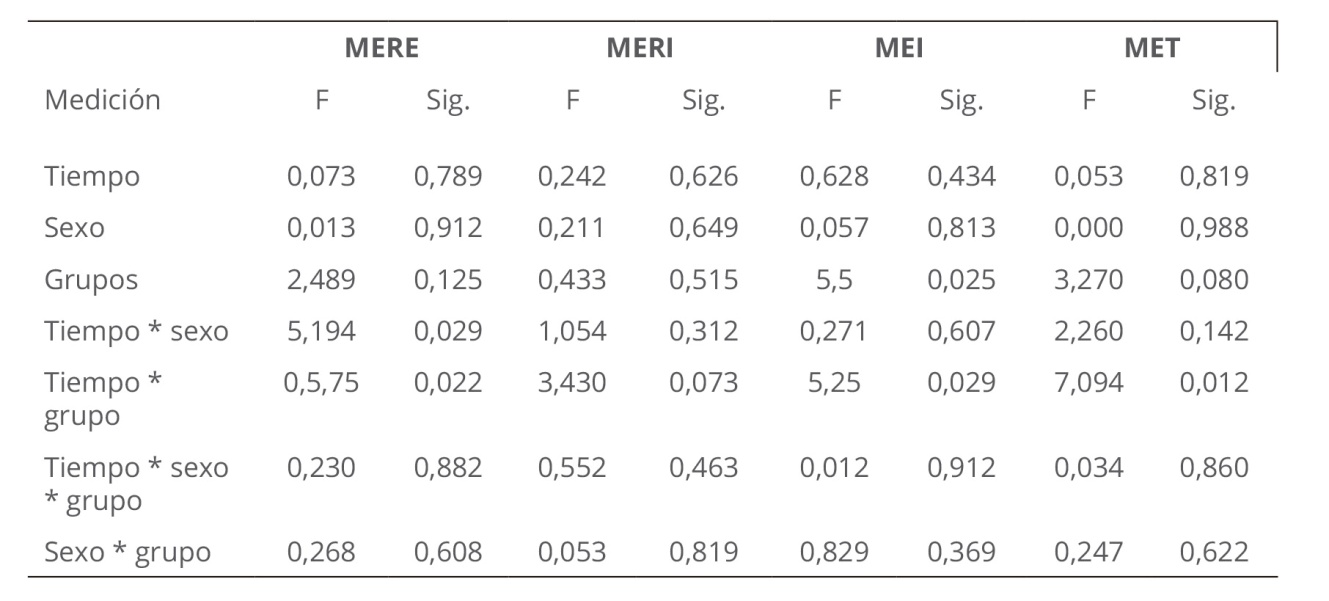This screenshot has height=601, width=1329.
Task: Select the MET F value 7,094
Action: pyautogui.click(x=1088, y=383)
